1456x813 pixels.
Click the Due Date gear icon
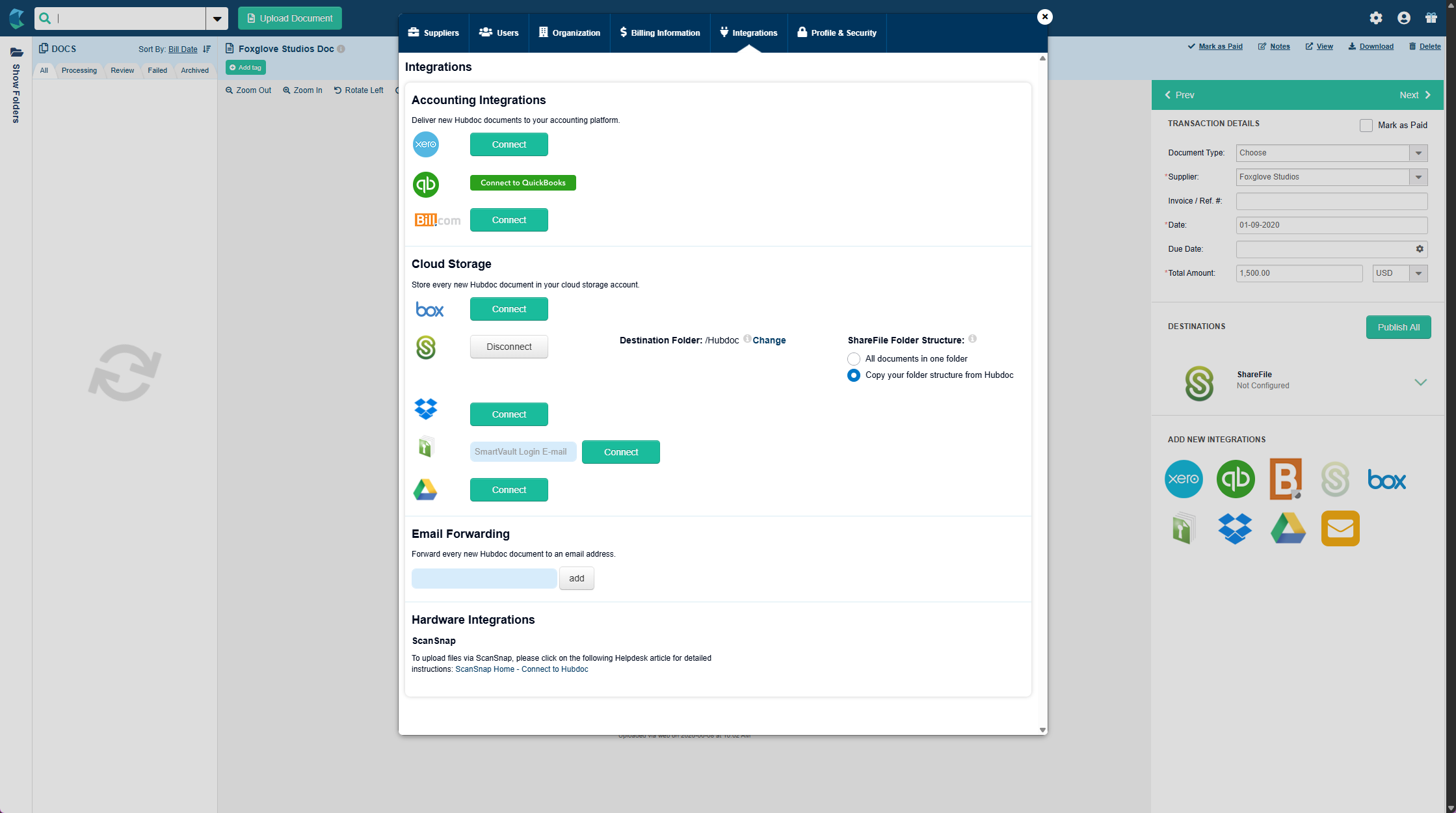[1420, 249]
